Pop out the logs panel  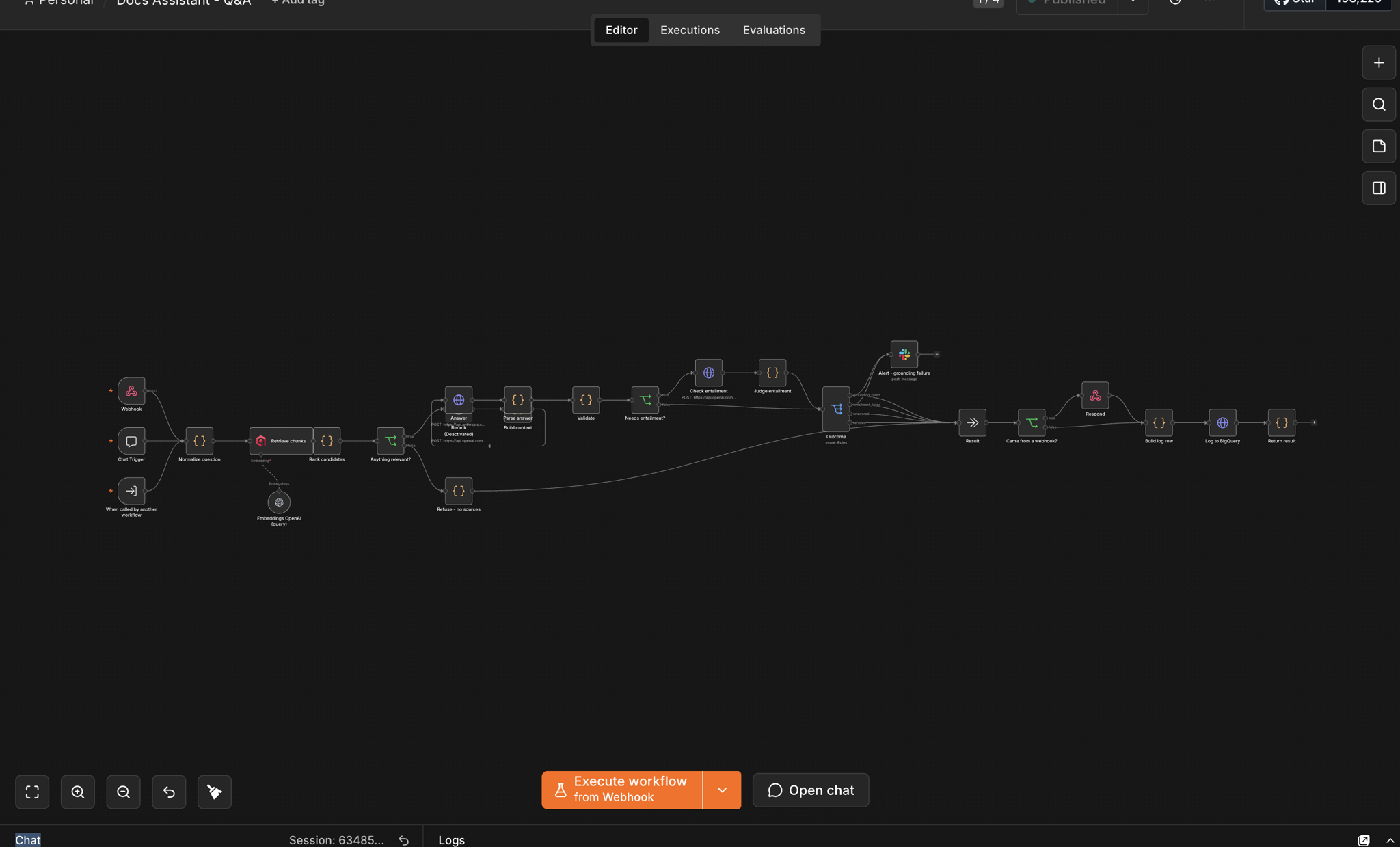[x=1364, y=840]
